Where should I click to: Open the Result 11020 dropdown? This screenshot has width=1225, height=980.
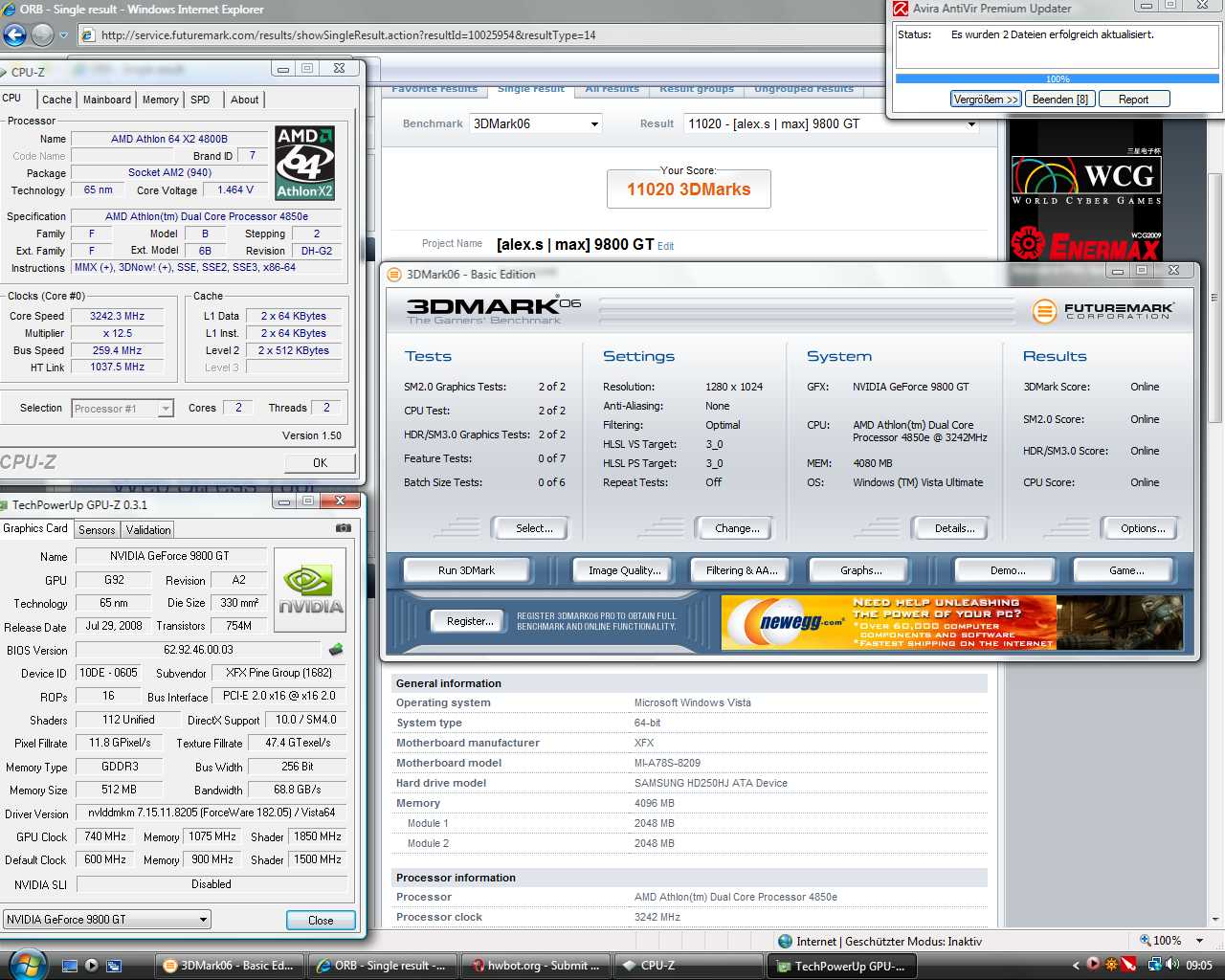pos(831,123)
